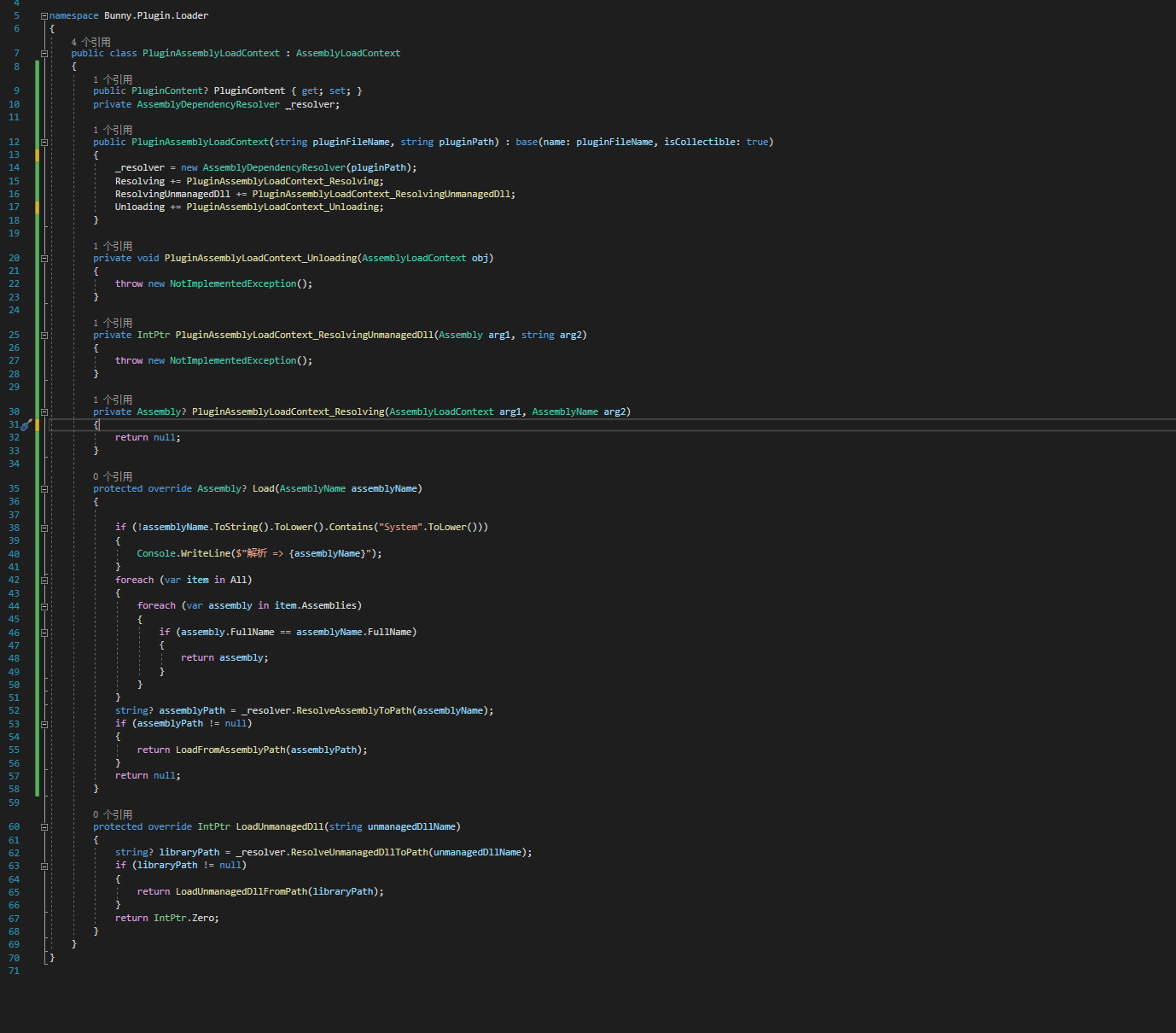Collapse the assembly FullName comparison if block
The height and width of the screenshot is (1033, 1176).
44,632
